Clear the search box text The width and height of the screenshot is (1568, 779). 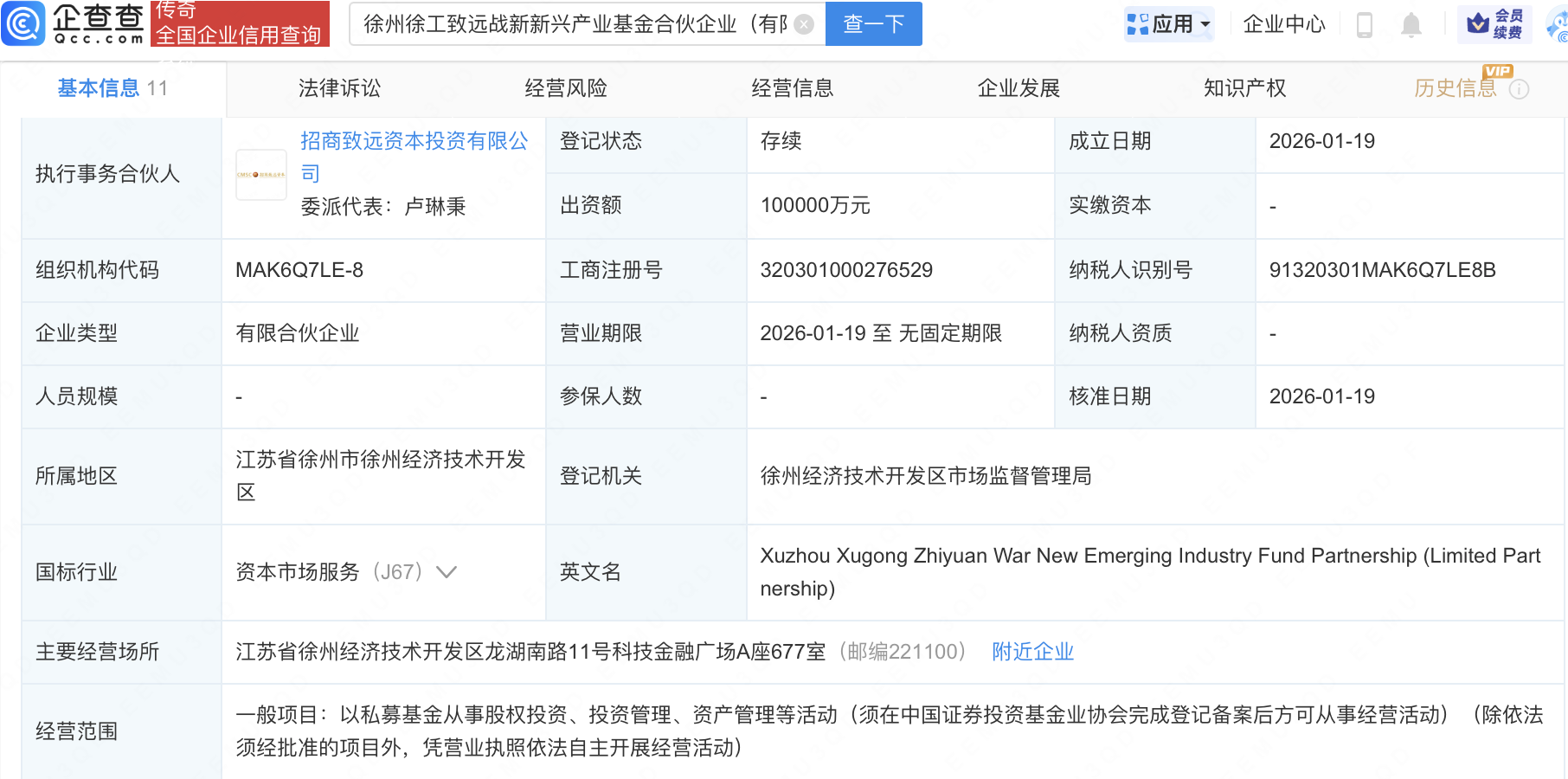804,24
